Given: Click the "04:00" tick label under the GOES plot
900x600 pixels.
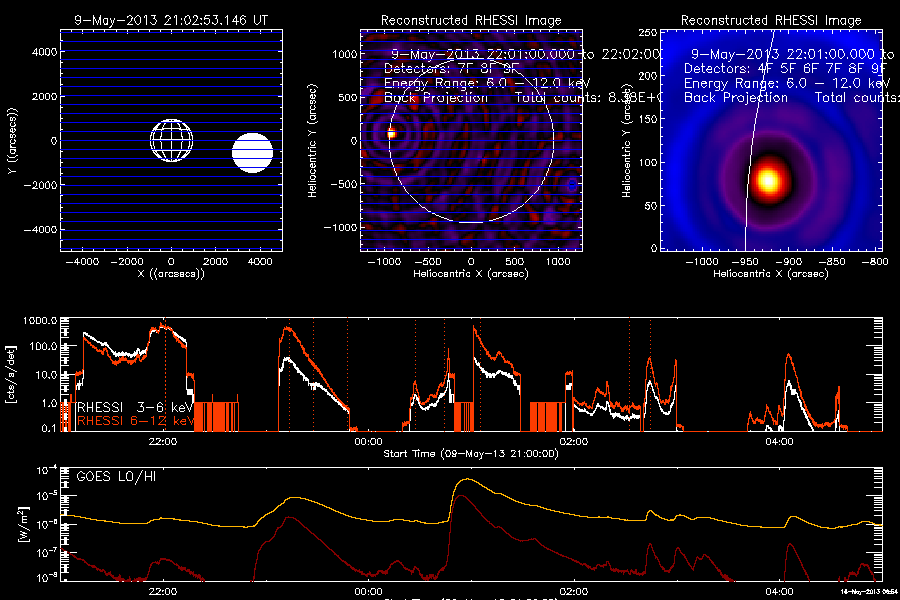Looking at the screenshot, I should click(779, 591).
